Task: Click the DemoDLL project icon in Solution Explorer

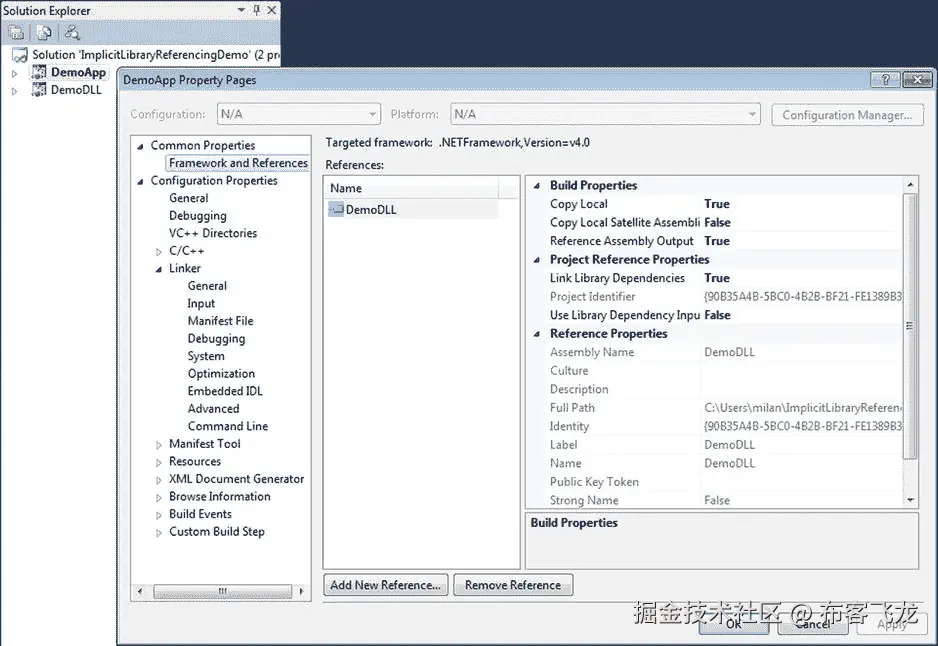Action: coord(38,89)
